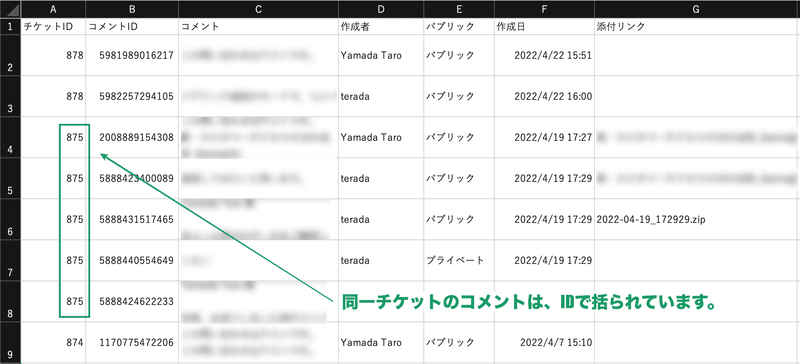Select row 6 header
The image size is (800, 364).
(10, 219)
